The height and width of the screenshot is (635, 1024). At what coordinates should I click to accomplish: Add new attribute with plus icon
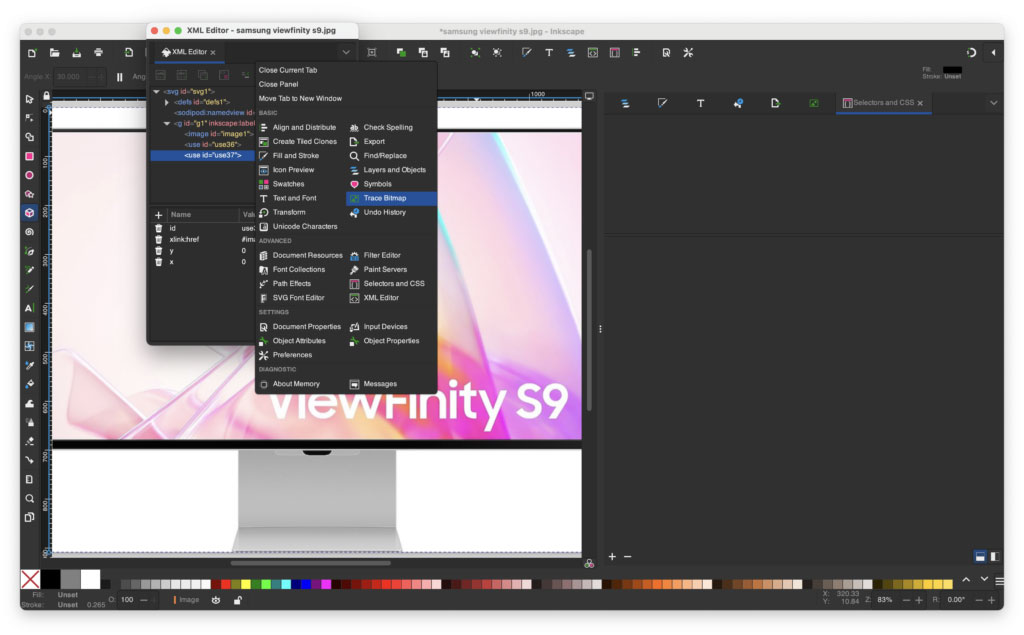pos(158,215)
